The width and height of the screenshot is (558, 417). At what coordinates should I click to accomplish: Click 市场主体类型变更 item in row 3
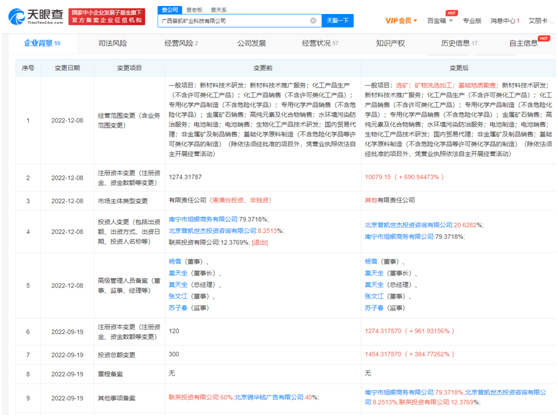pos(123,201)
